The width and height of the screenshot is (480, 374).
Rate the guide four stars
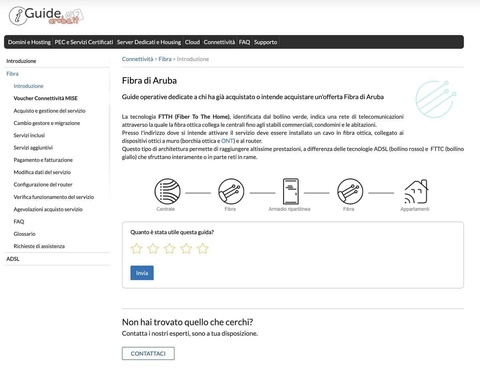(x=186, y=248)
